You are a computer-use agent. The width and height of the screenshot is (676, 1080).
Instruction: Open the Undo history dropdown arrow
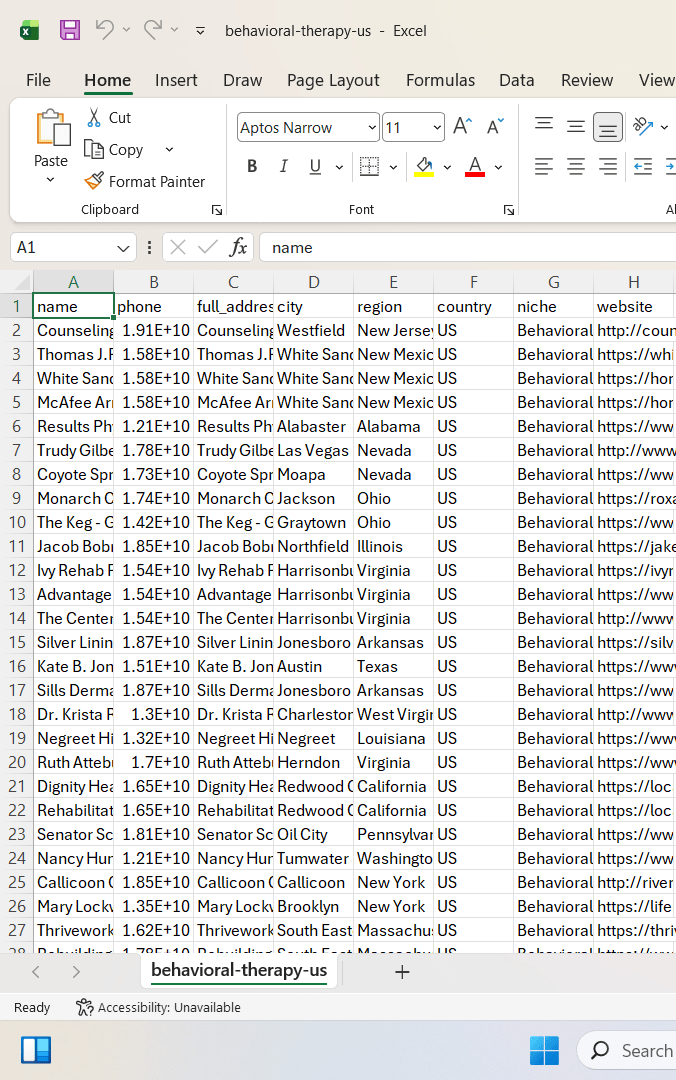tap(126, 30)
